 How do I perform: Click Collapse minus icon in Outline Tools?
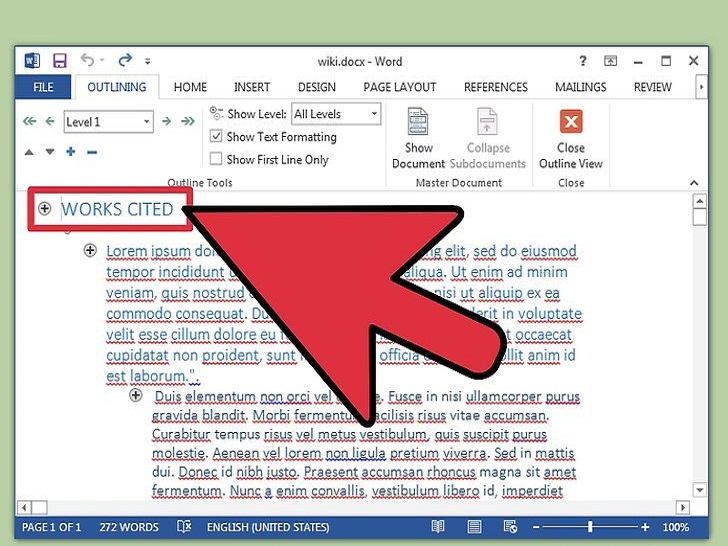(92, 152)
